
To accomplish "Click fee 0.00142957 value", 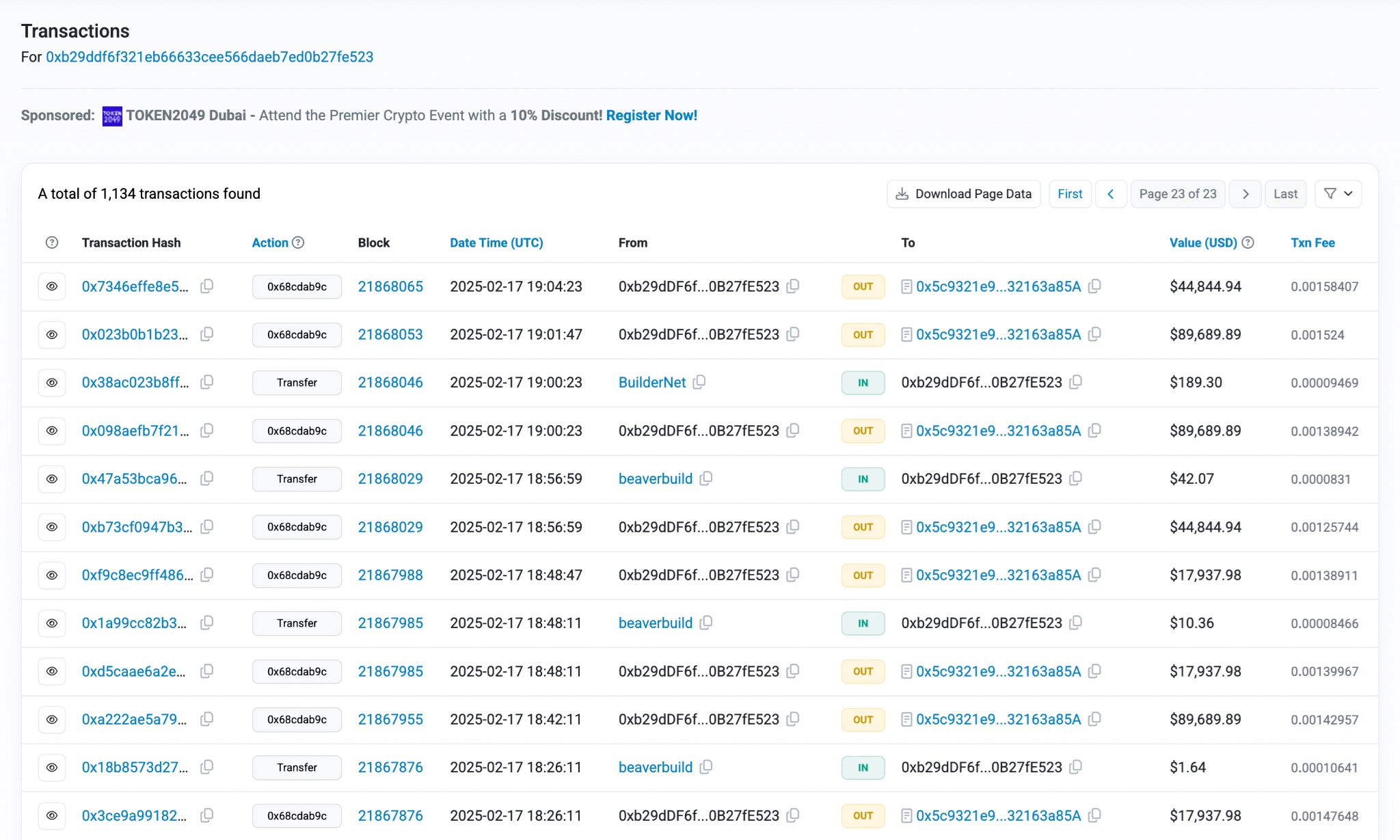I will click(1324, 720).
